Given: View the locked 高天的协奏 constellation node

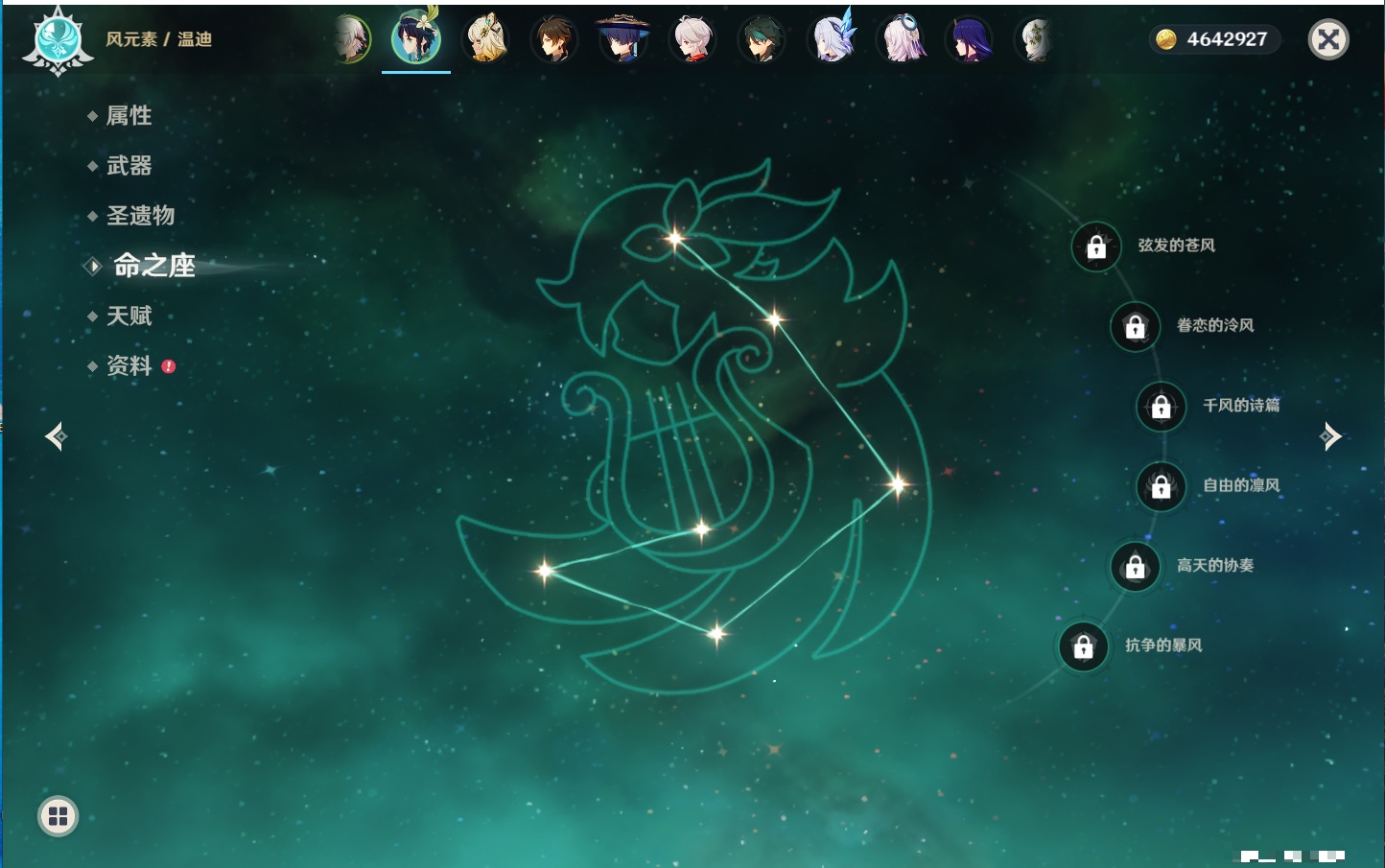Looking at the screenshot, I should click(x=1136, y=567).
